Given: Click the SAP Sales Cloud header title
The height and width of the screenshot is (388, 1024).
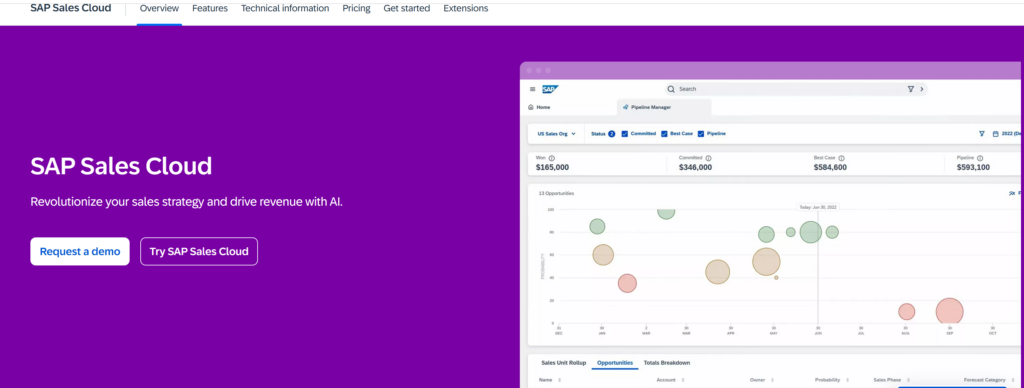Looking at the screenshot, I should (x=71, y=8).
